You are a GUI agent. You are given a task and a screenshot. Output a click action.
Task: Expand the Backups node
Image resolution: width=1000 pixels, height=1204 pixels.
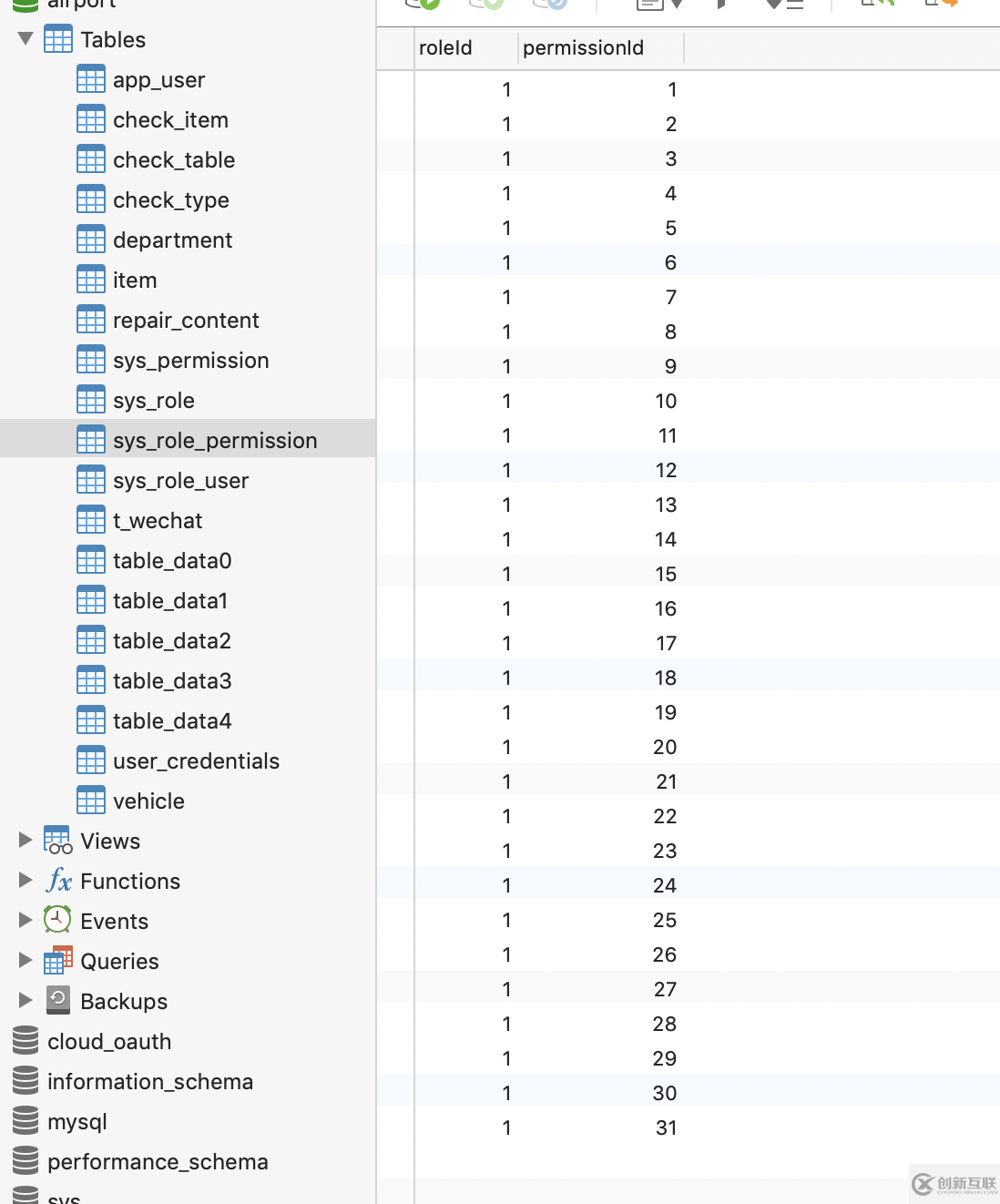click(x=26, y=1000)
